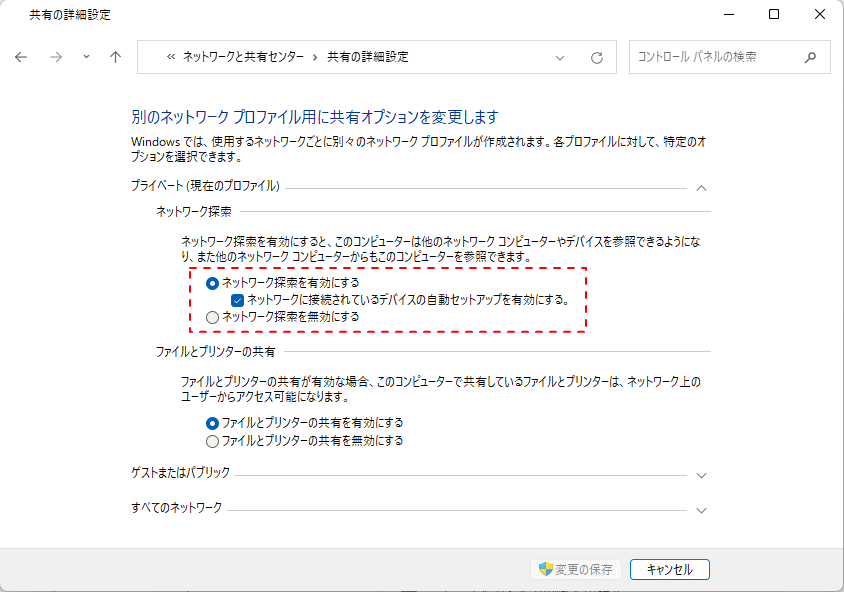
Task: Click the ゲストまたはパブリック heading text
Action: pyautogui.click(x=180, y=473)
